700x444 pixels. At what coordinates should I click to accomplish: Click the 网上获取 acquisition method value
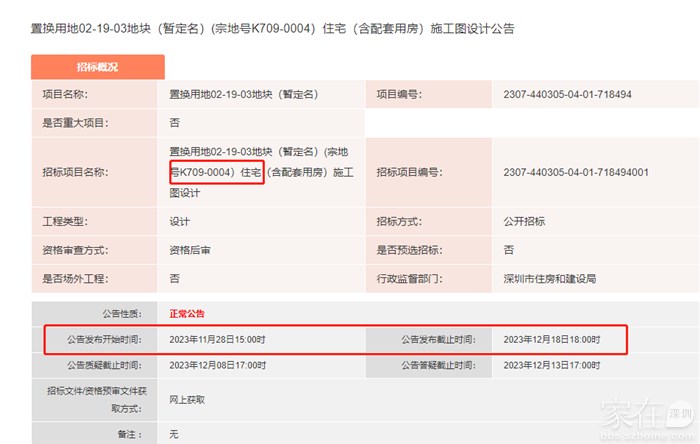pos(187,399)
